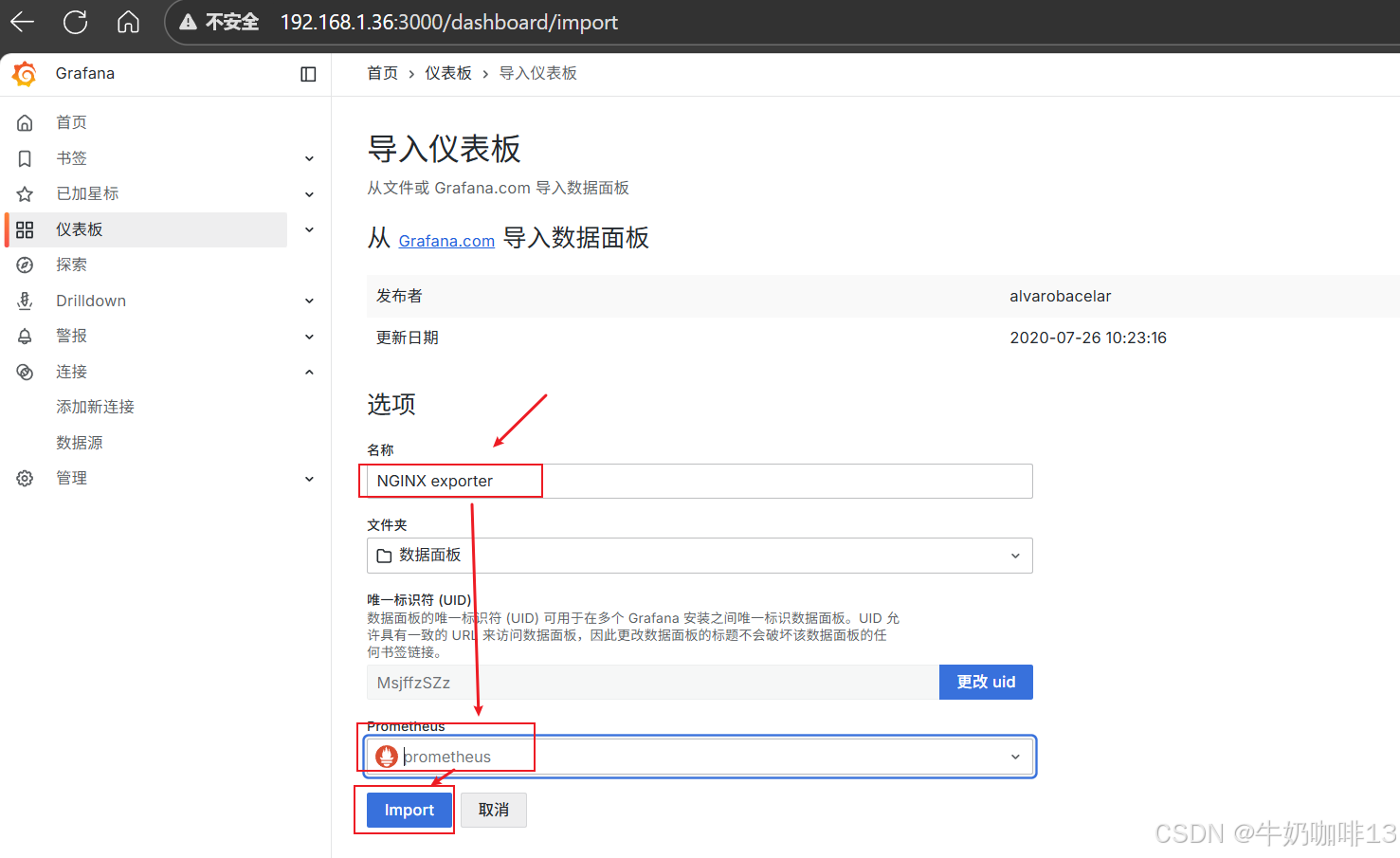Click the 发布者 label
This screenshot has width=1400, height=858.
(x=399, y=296)
